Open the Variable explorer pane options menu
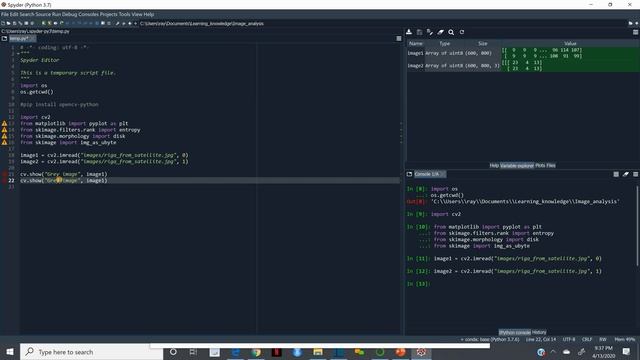 (636, 32)
